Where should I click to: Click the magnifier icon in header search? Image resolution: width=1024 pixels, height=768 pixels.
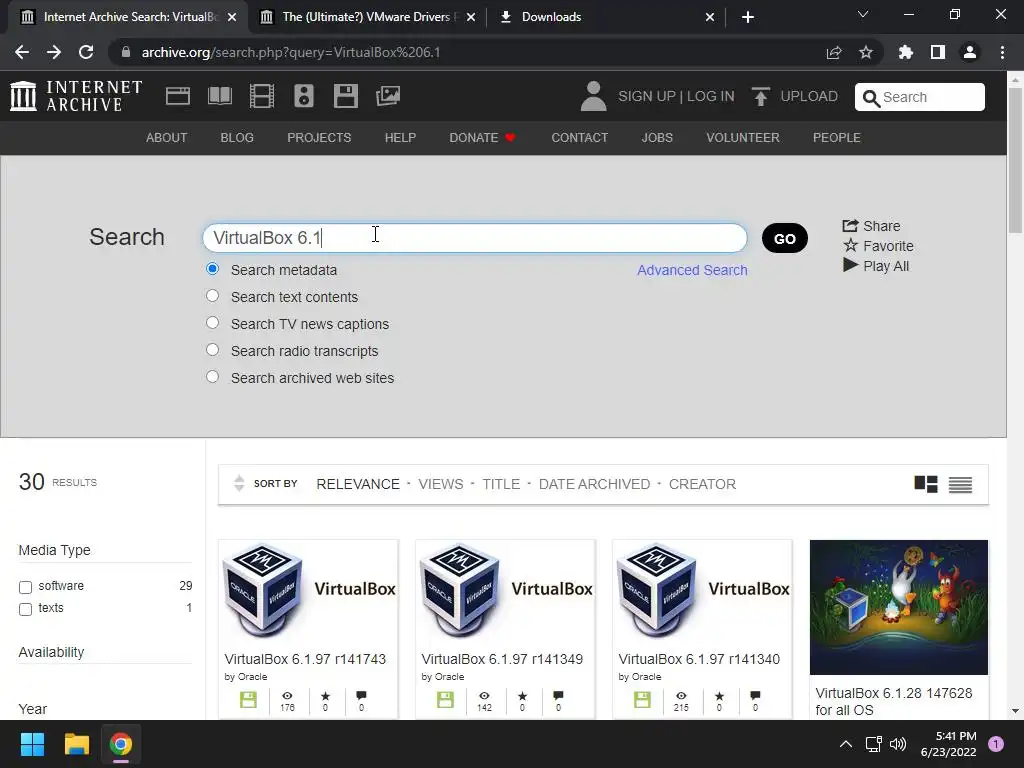pos(871,98)
